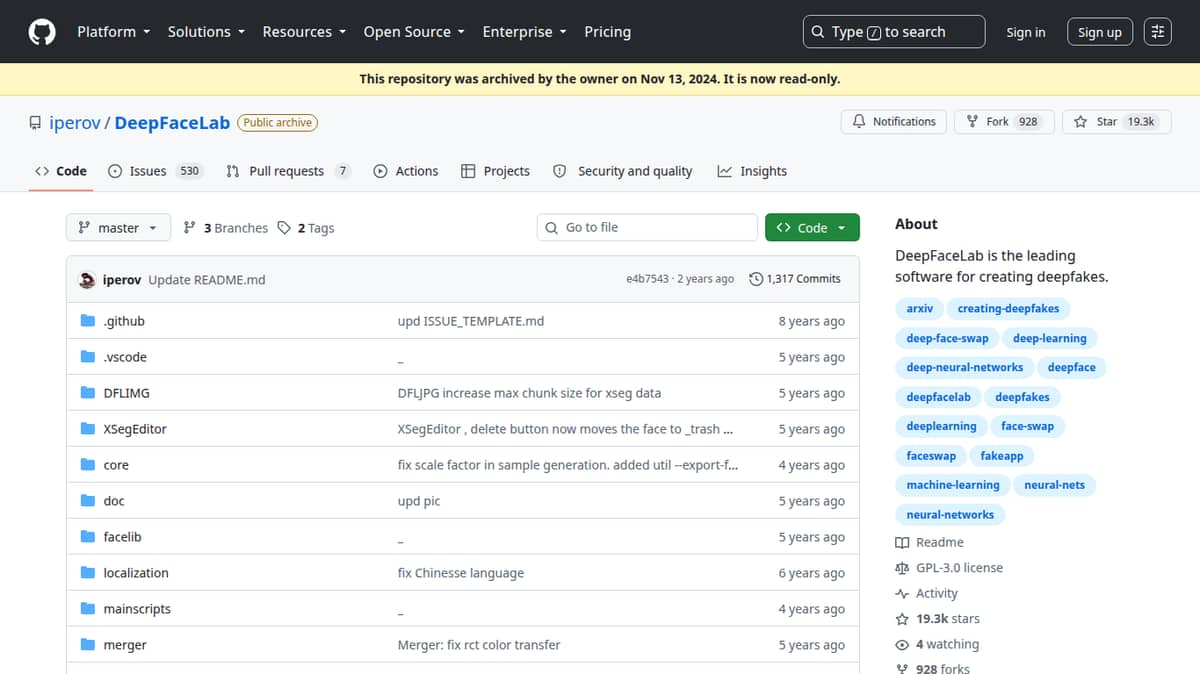
Task: Click the book icon beside Readme
Action: [903, 542]
